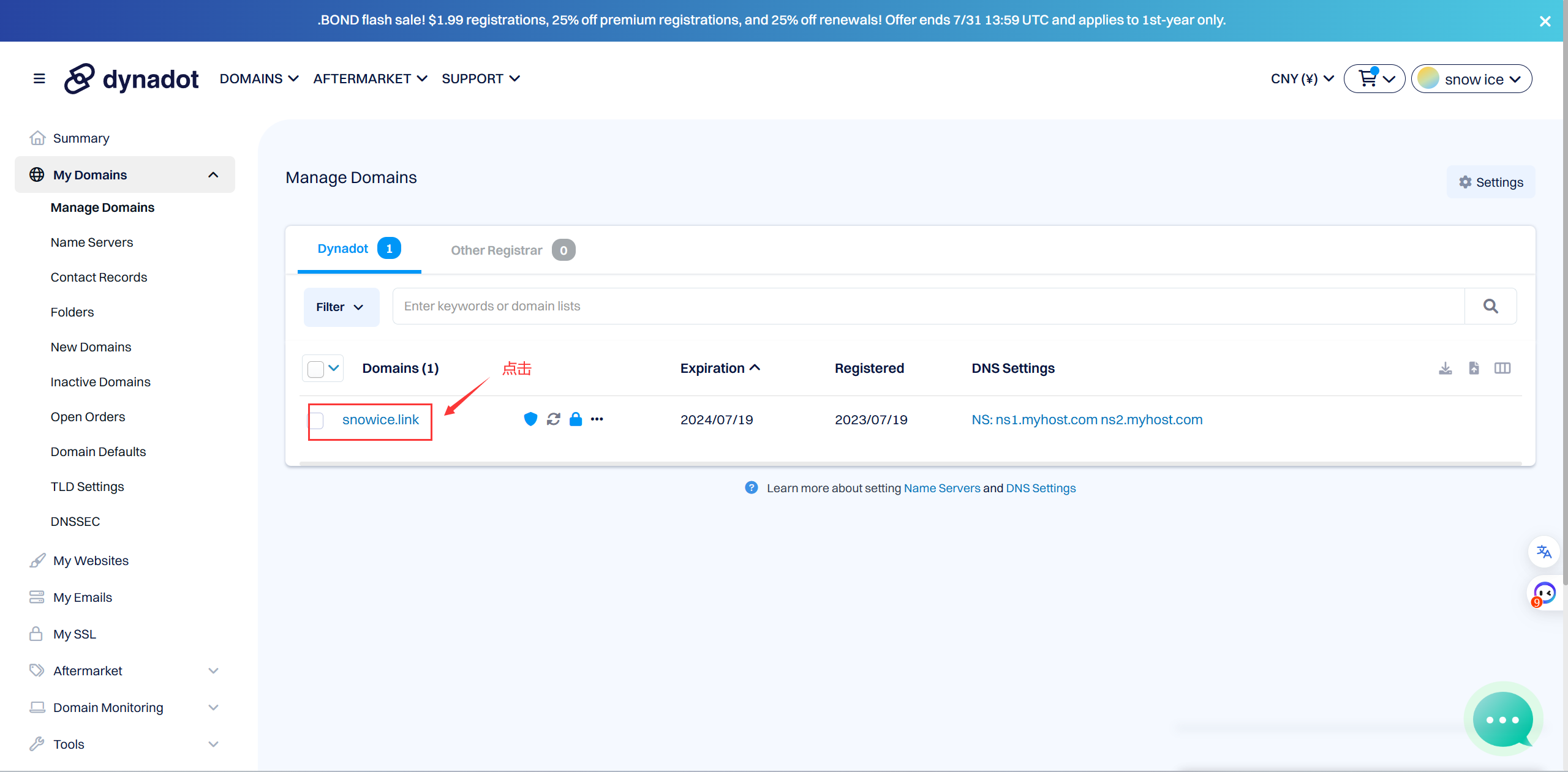Open the green live chat bubble

click(x=1502, y=719)
